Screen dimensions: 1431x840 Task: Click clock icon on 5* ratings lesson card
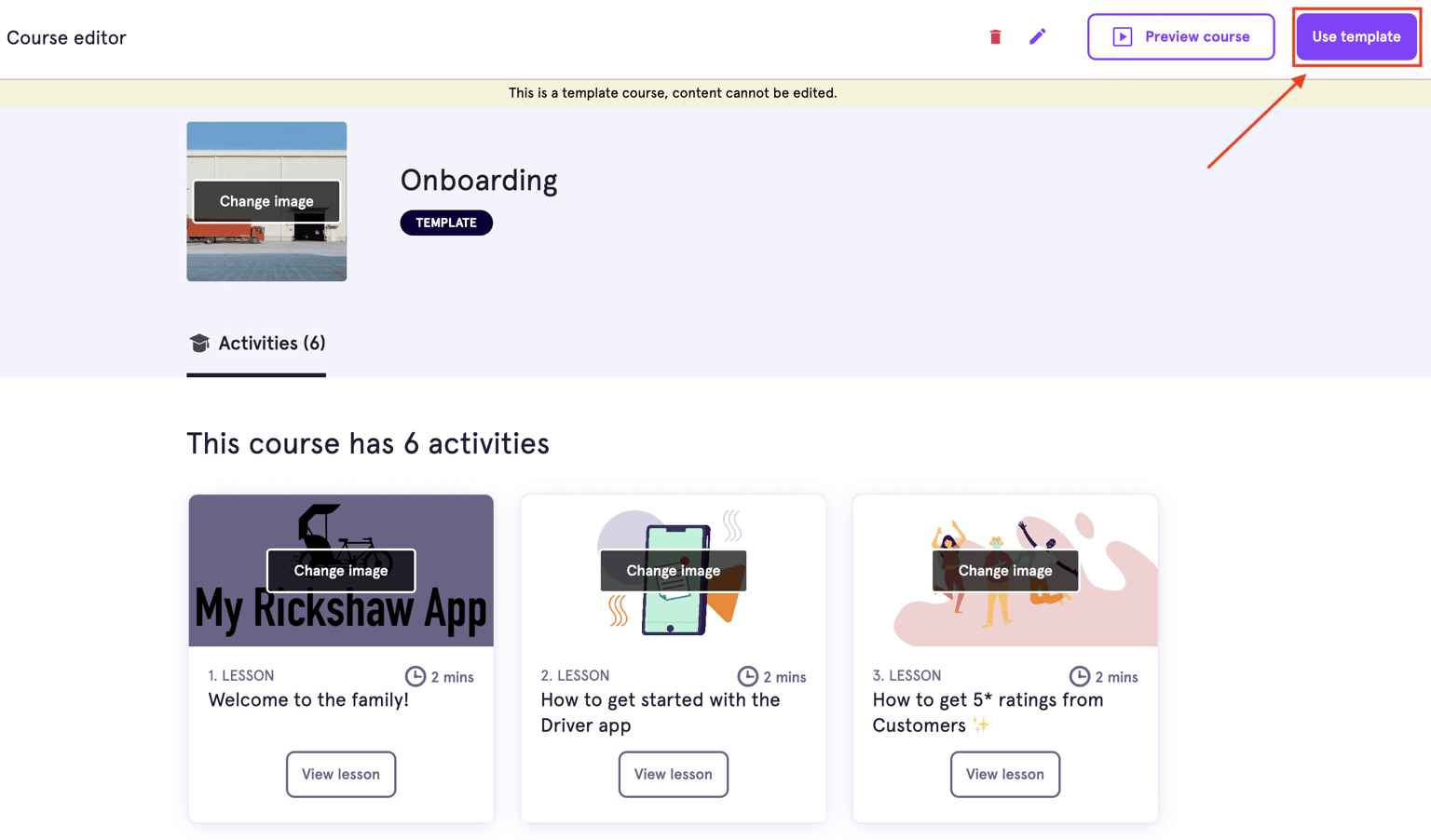coord(1079,676)
